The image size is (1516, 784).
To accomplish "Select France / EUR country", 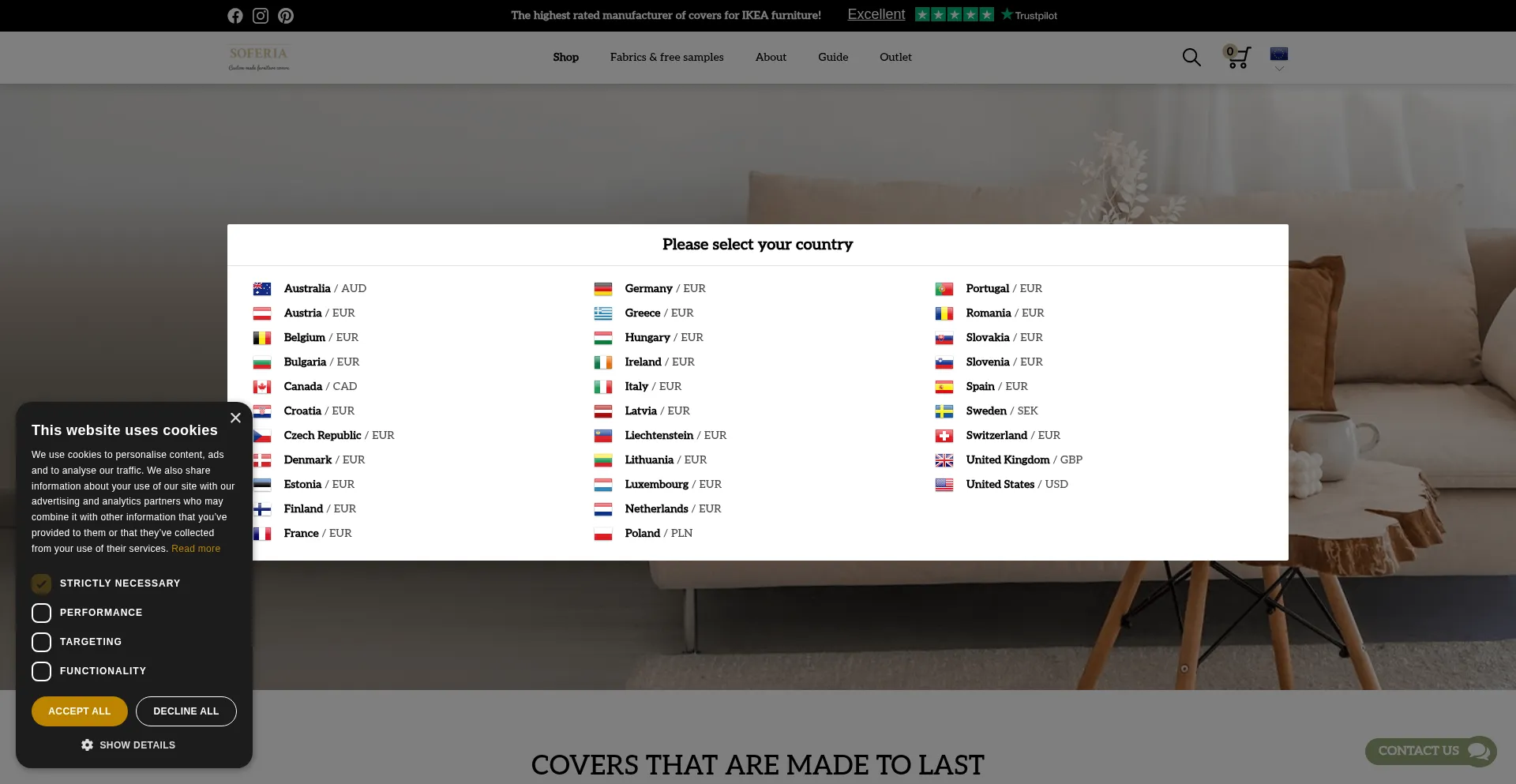I will coord(317,534).
